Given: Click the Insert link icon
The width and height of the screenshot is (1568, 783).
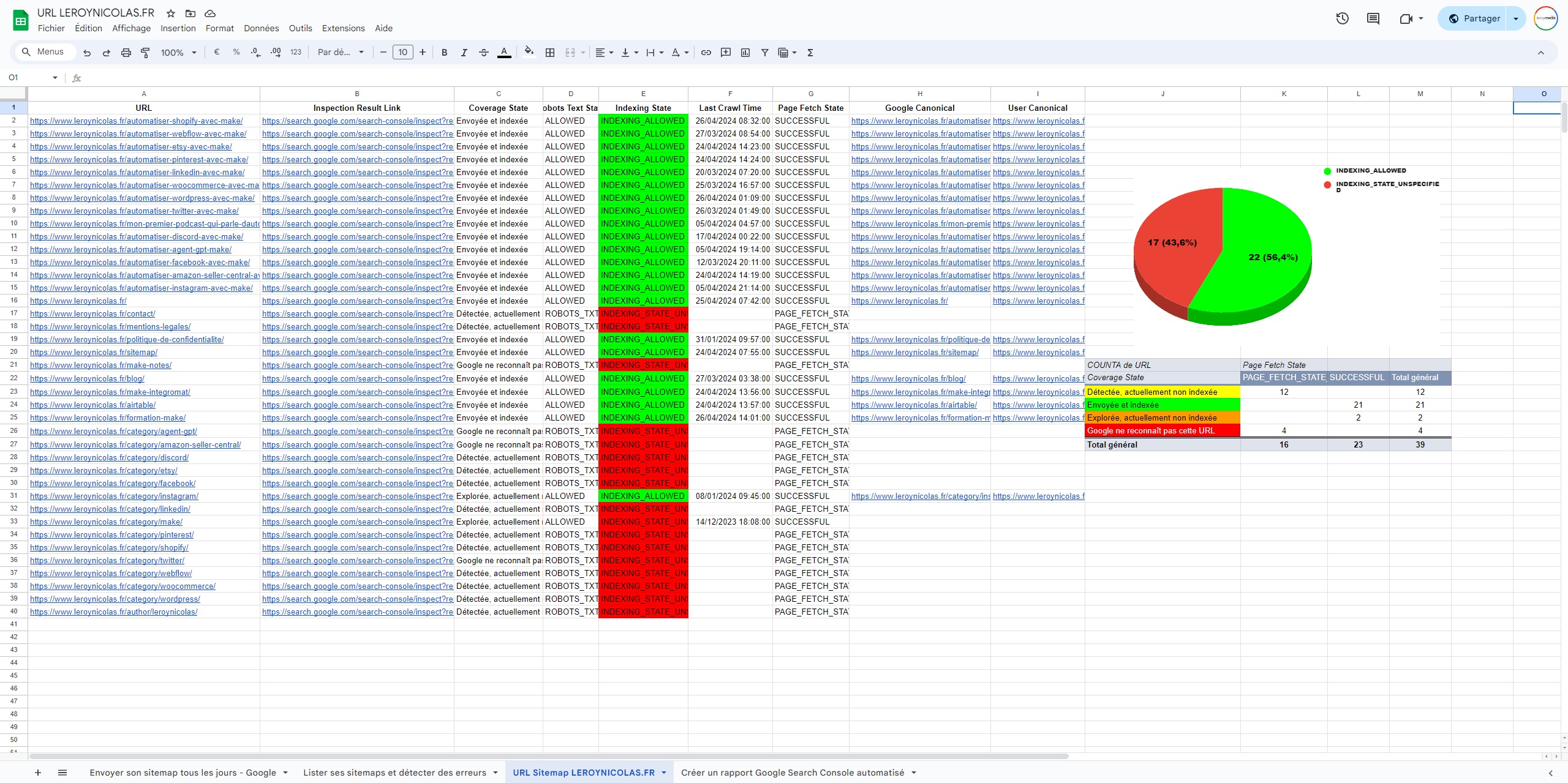Looking at the screenshot, I should 706,53.
